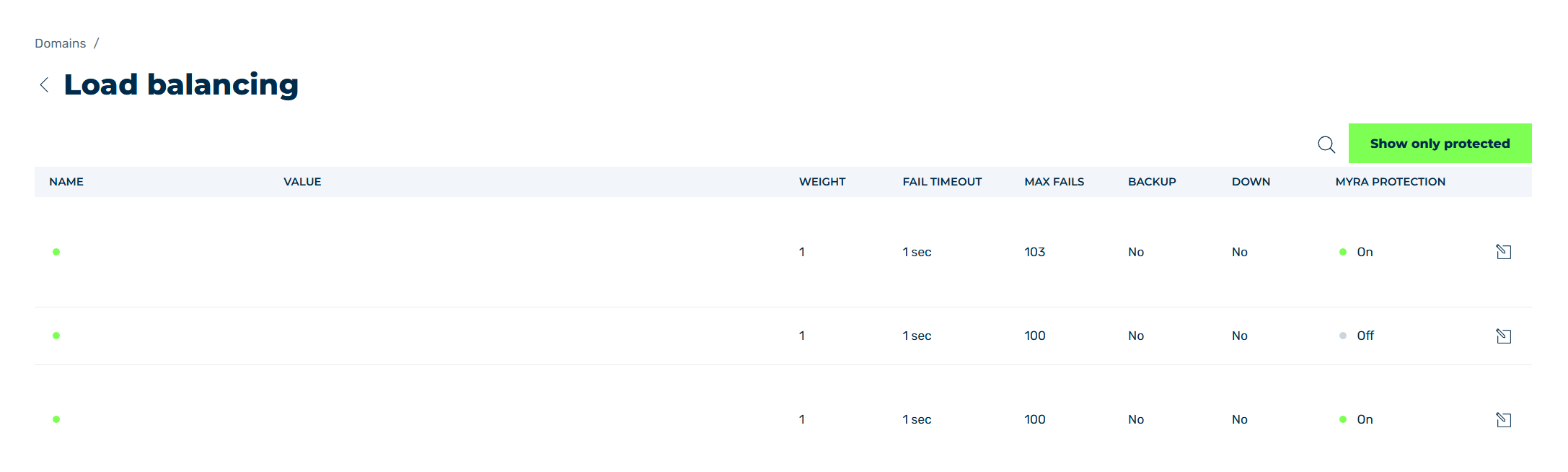Image resolution: width=1568 pixels, height=472 pixels.
Task: Open edit icon for the 103 max fails row
Action: [x=1504, y=252]
